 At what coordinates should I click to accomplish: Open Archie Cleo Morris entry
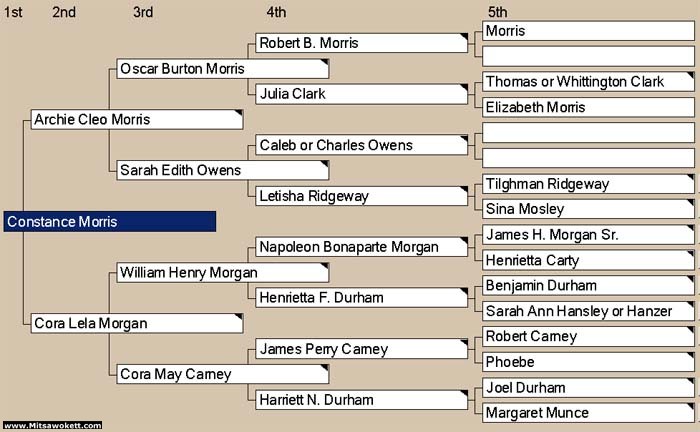coord(137,120)
